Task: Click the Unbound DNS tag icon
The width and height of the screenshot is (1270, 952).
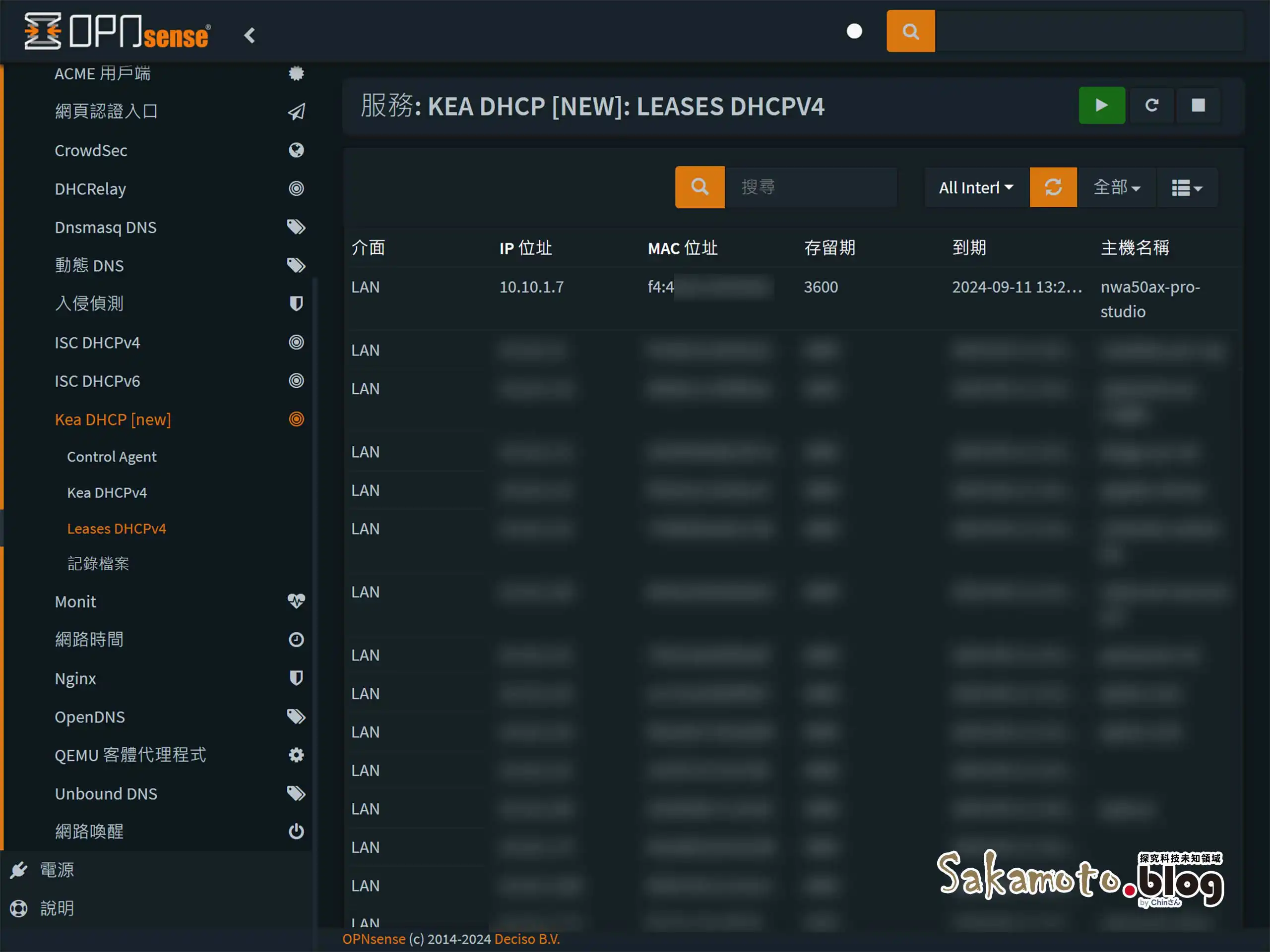Action: [x=296, y=793]
